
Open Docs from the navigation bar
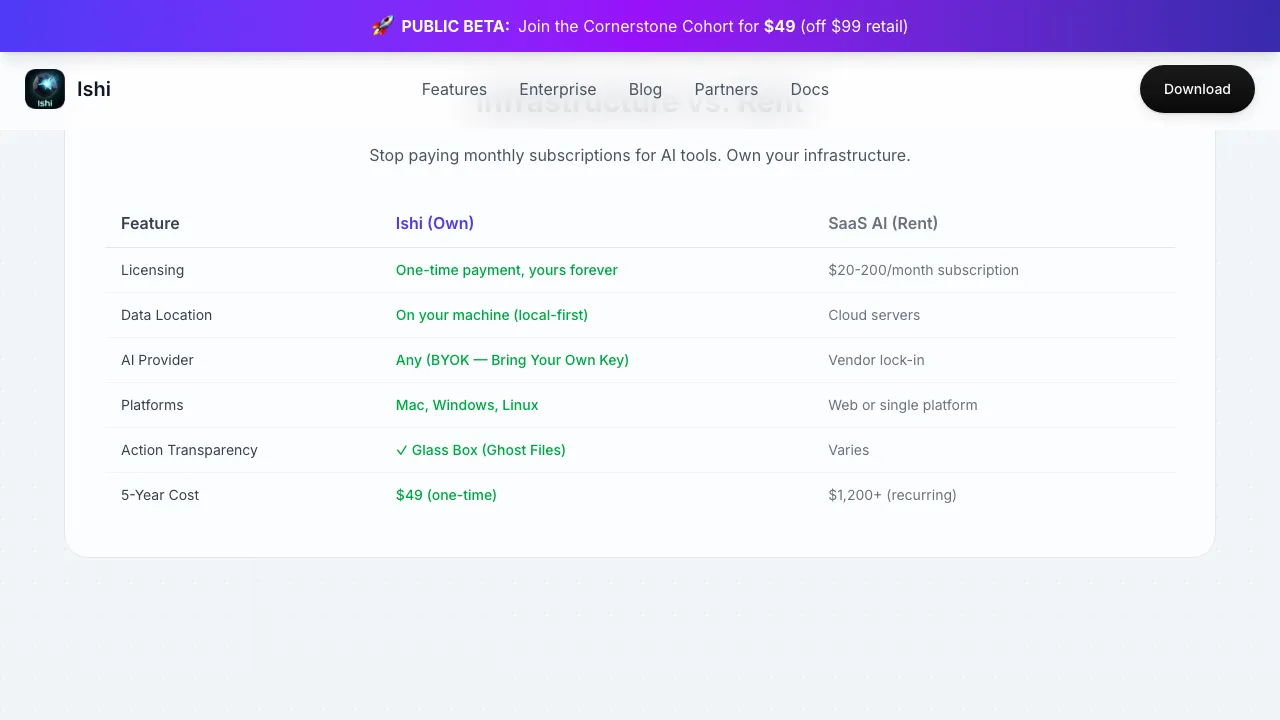[x=809, y=89]
